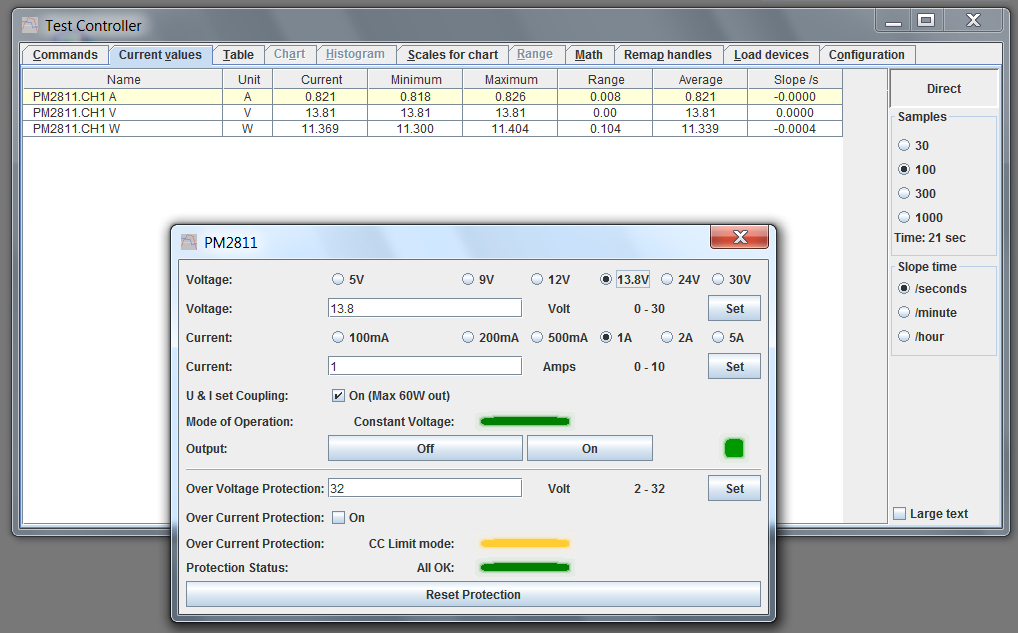Click the Direct button in side panel
1018x633 pixels.
pyautogui.click(x=943, y=89)
